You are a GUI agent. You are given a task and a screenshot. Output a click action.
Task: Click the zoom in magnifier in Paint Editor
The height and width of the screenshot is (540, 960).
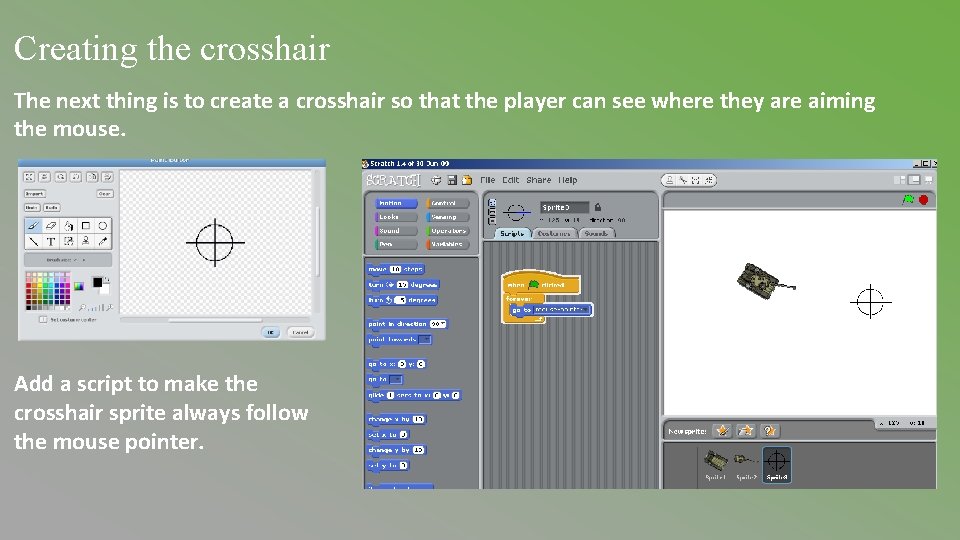point(110,308)
